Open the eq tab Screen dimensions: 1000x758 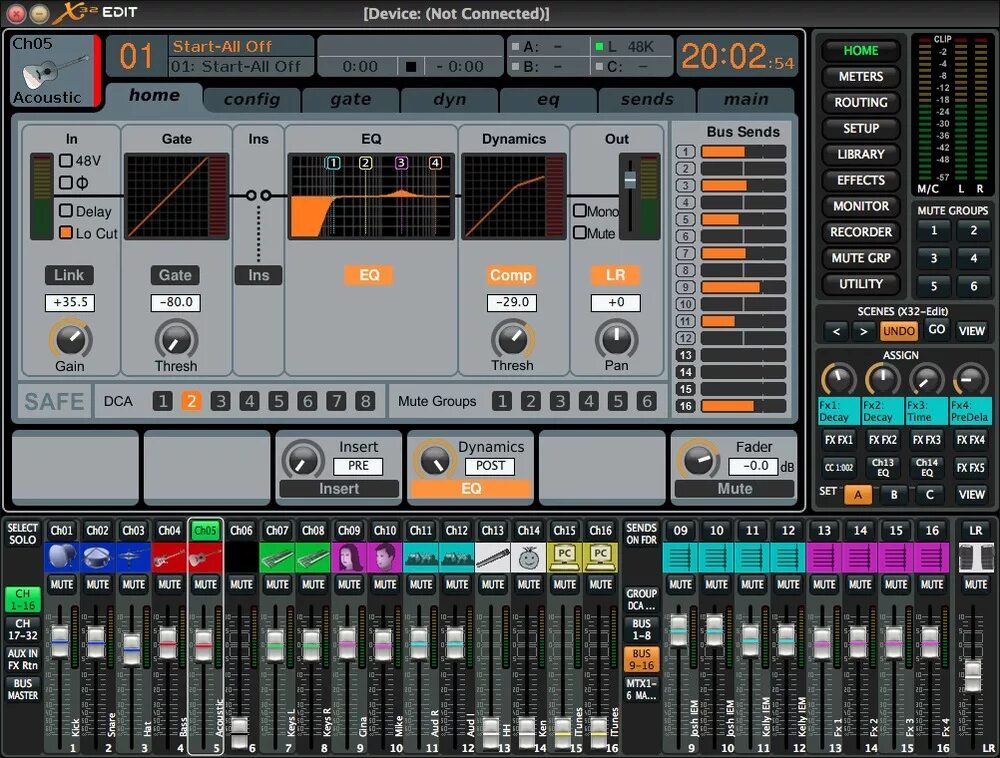pos(548,99)
